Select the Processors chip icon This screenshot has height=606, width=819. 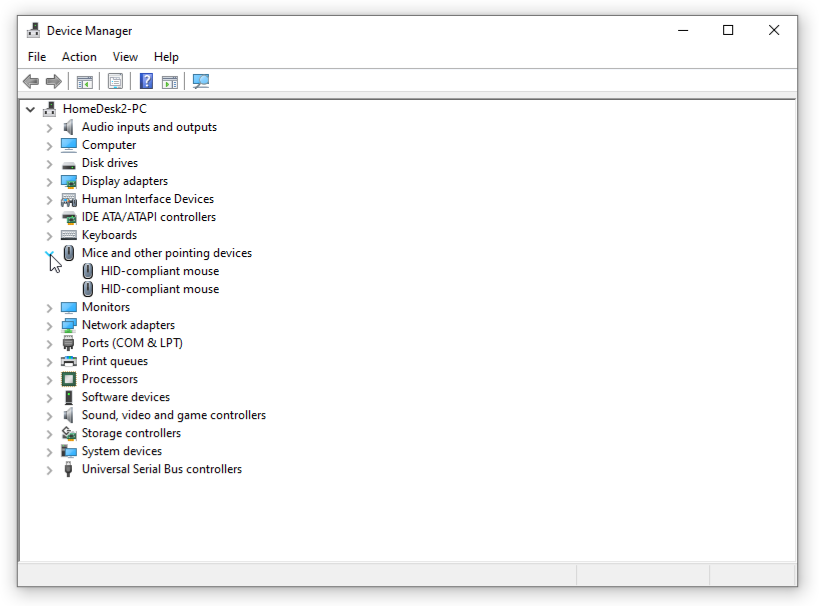click(68, 379)
